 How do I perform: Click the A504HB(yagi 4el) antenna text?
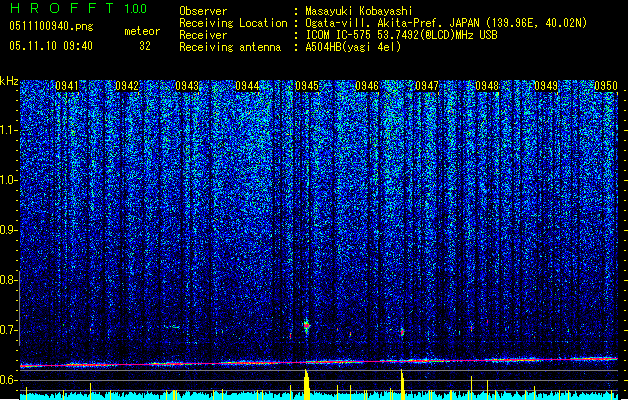353,47
